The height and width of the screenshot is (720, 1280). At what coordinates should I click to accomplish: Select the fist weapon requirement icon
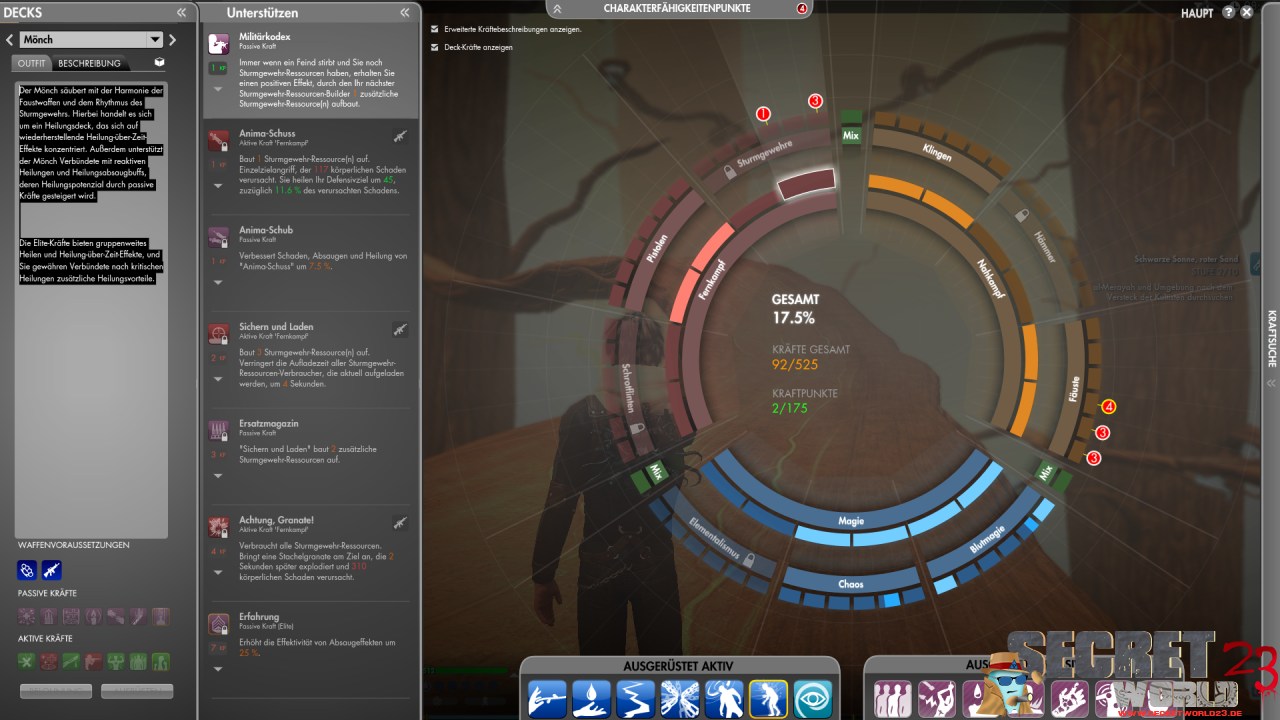(27, 571)
